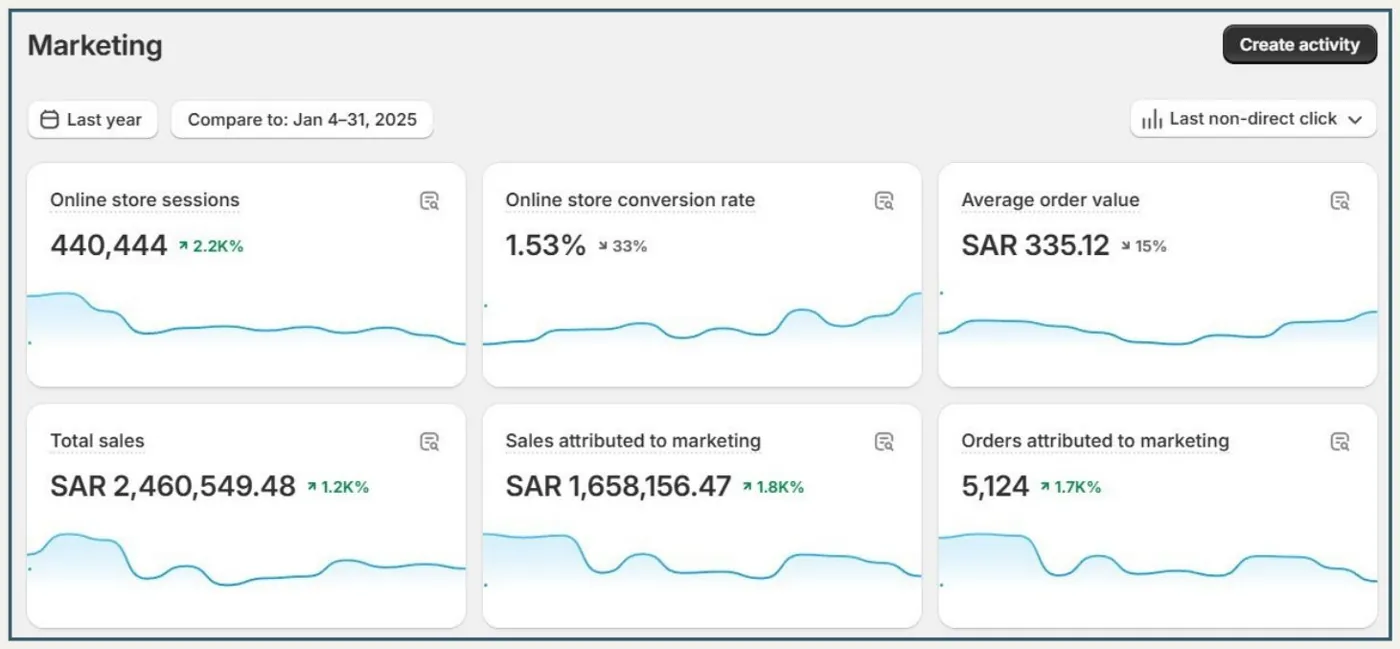Click the 1.53% conversion rate value
The width and height of the screenshot is (1400, 649).
[545, 245]
